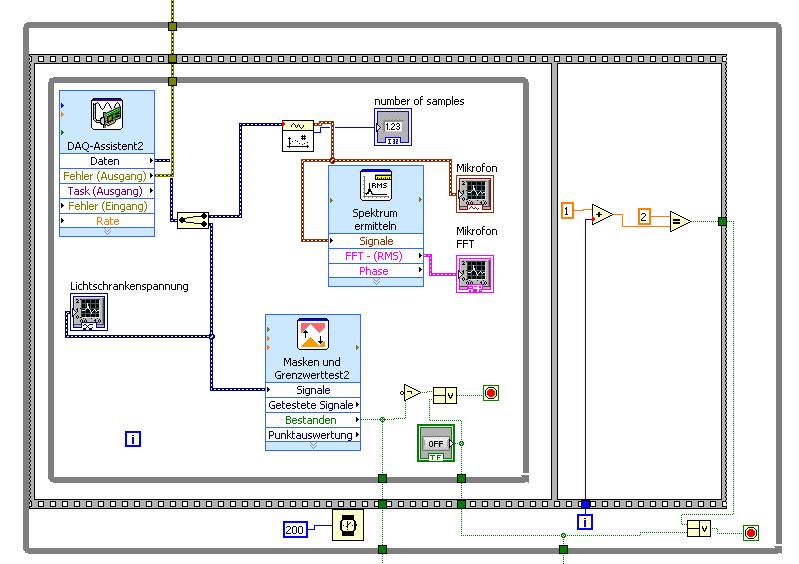This screenshot has height=564, width=799.
Task: Click the Phase output row
Action: pyautogui.click(x=376, y=271)
